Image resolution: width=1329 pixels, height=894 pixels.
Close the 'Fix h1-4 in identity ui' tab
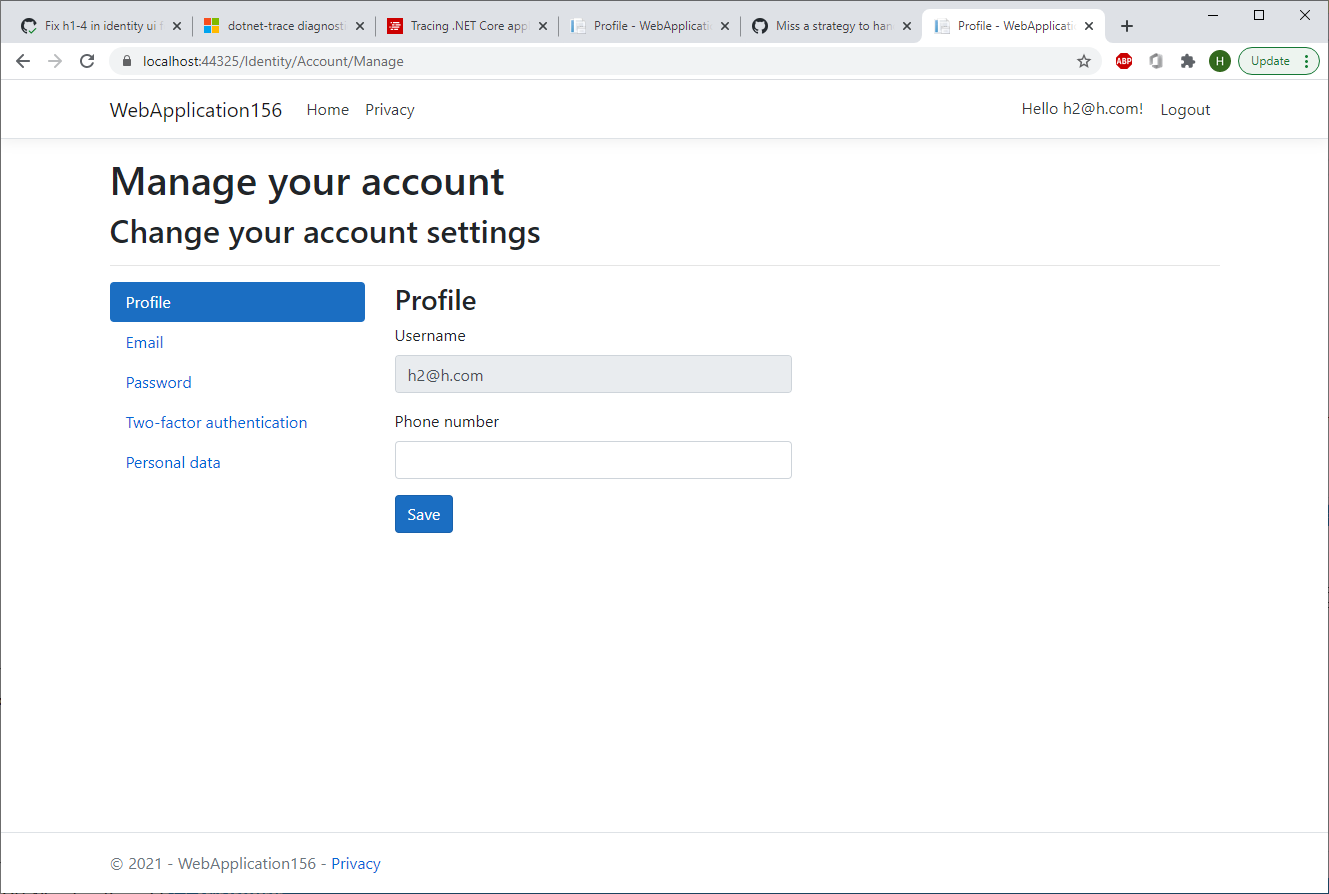(177, 26)
